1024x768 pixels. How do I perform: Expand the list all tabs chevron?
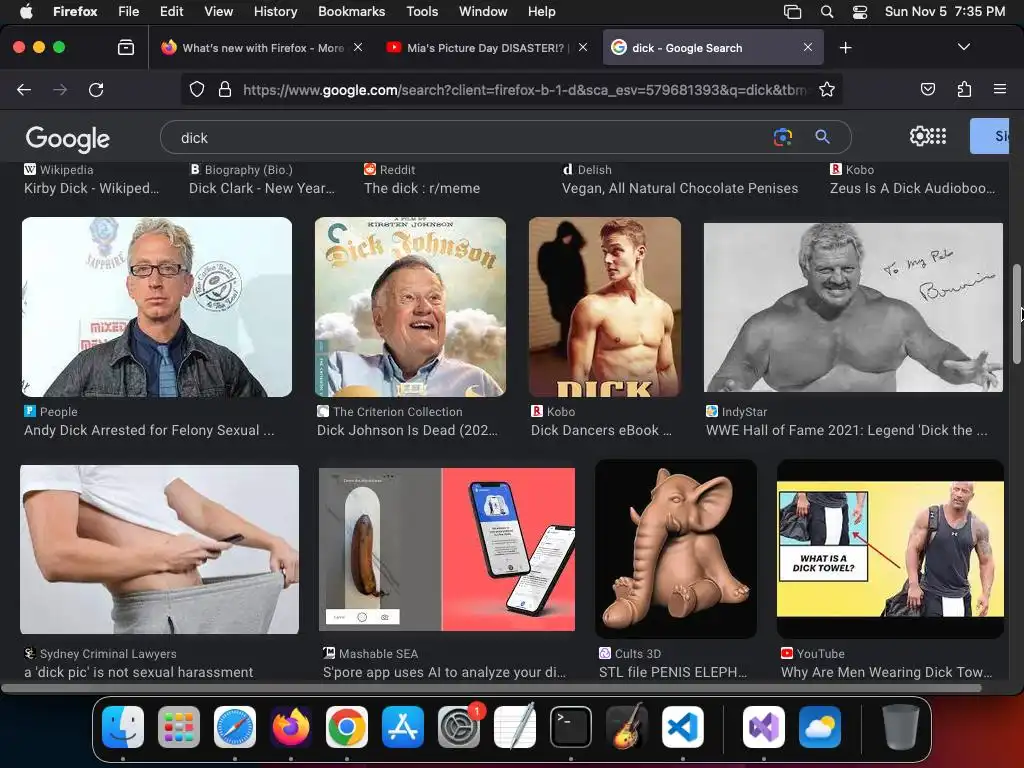964,47
